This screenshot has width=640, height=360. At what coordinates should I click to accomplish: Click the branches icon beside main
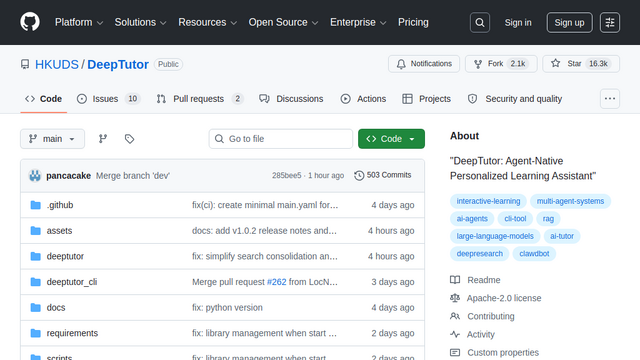click(103, 139)
